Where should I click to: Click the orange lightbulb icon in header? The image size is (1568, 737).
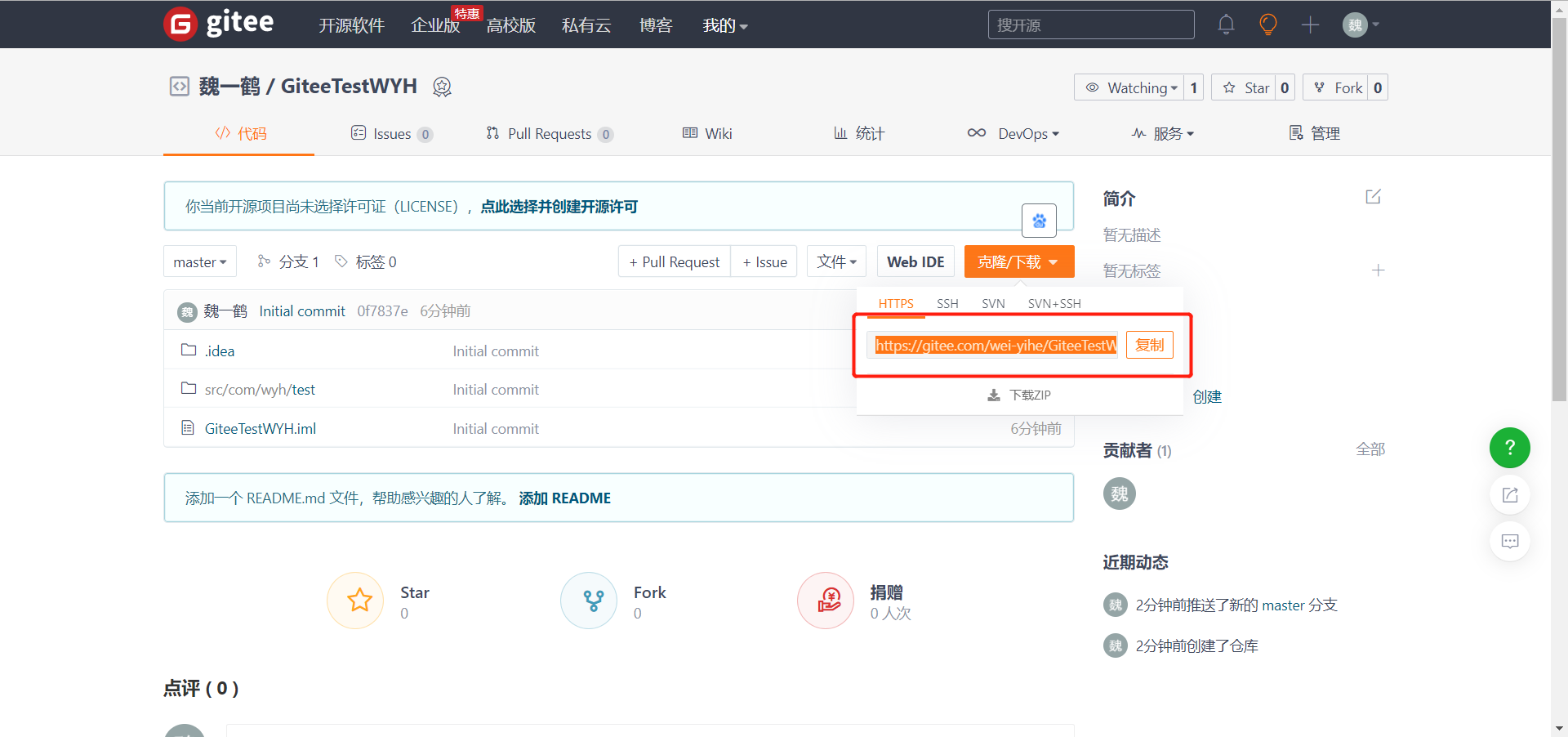(x=1267, y=25)
